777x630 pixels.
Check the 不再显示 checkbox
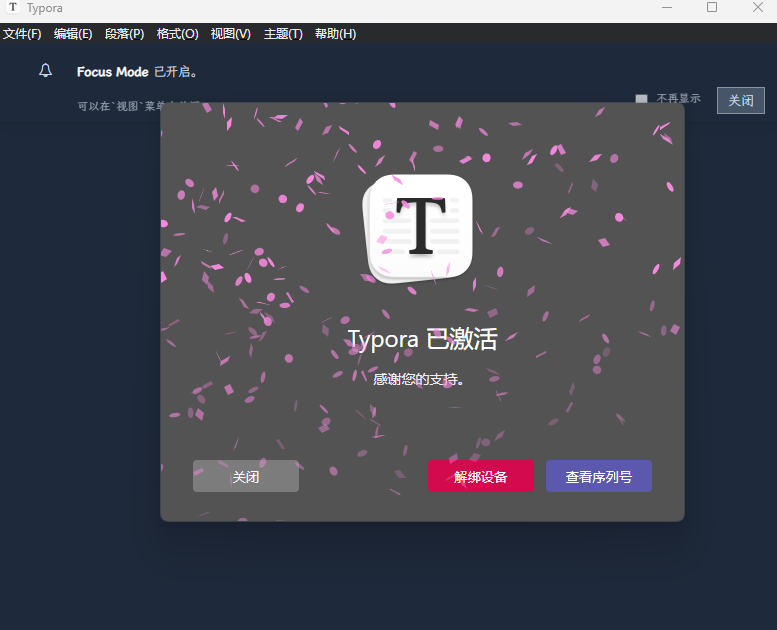click(x=641, y=99)
